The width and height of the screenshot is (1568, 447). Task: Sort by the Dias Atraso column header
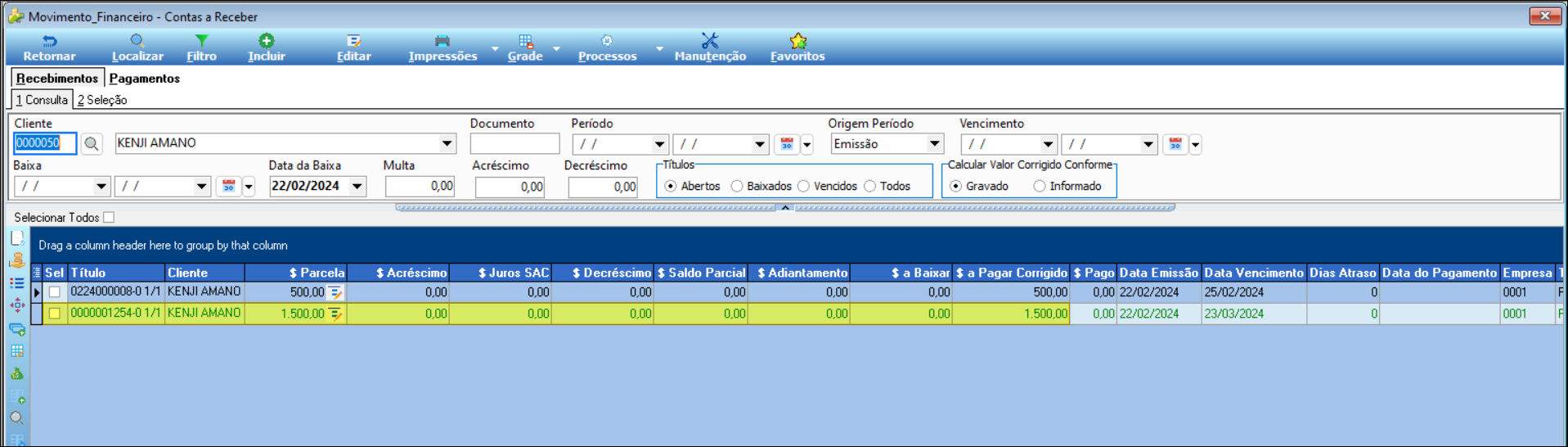coord(1343,273)
